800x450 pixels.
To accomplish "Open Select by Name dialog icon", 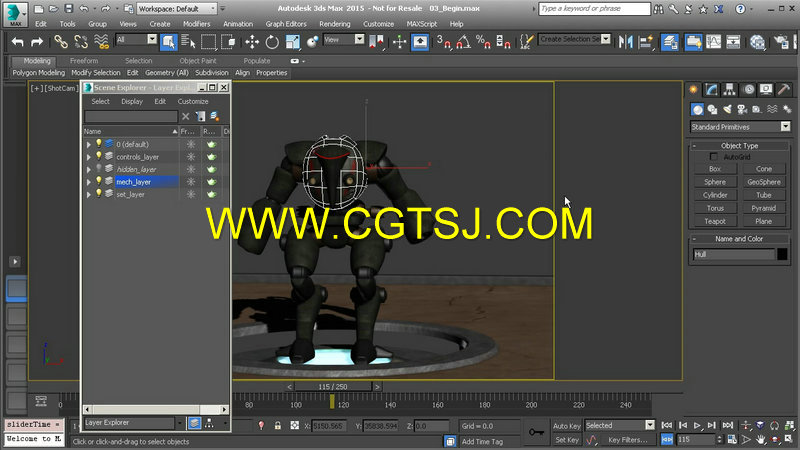I will click(188, 42).
